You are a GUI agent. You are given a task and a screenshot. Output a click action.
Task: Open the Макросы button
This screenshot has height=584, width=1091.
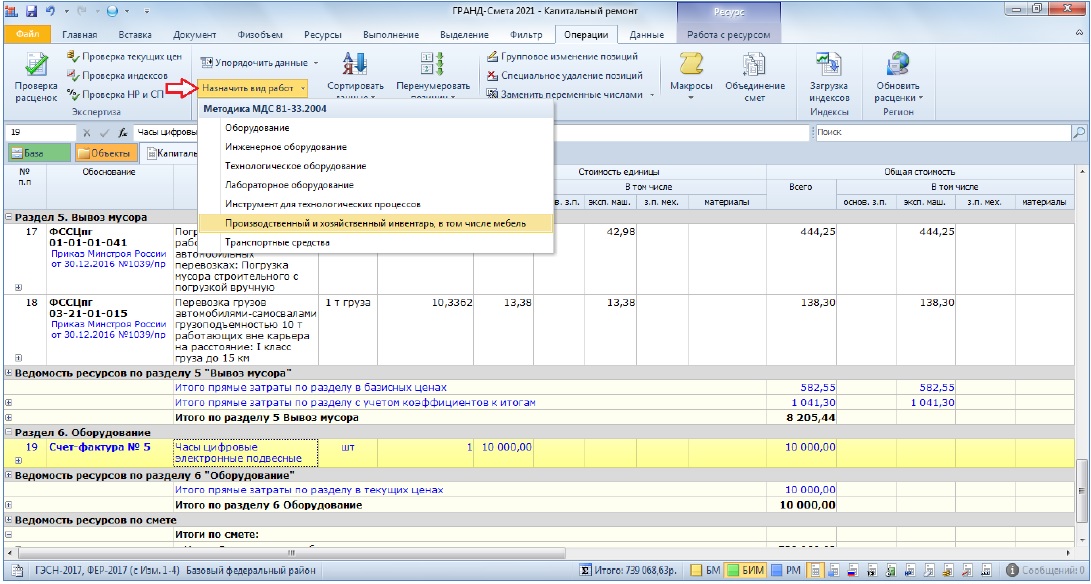(691, 78)
